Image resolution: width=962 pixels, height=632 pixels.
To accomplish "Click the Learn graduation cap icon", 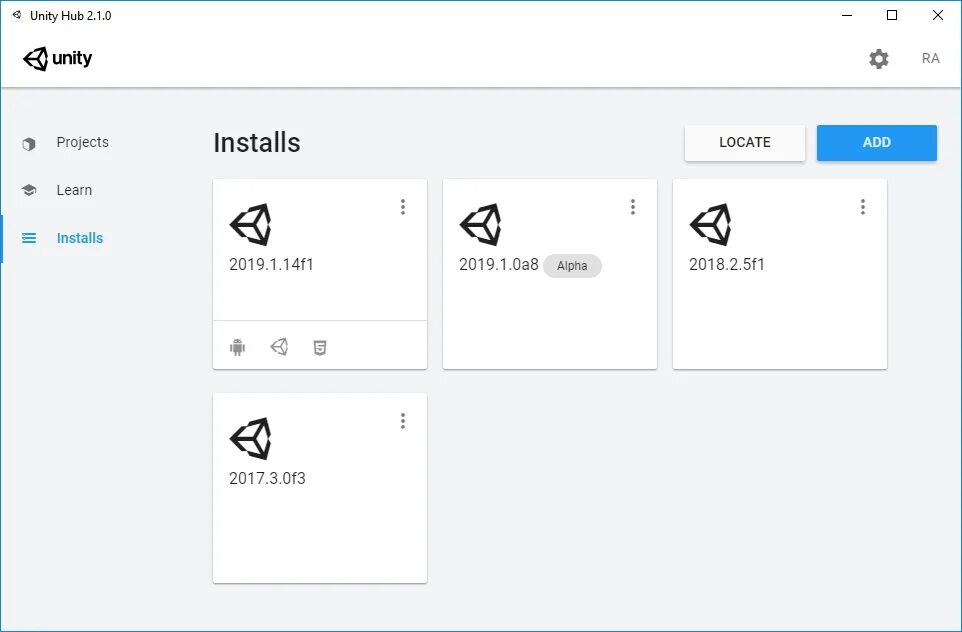I will [29, 190].
